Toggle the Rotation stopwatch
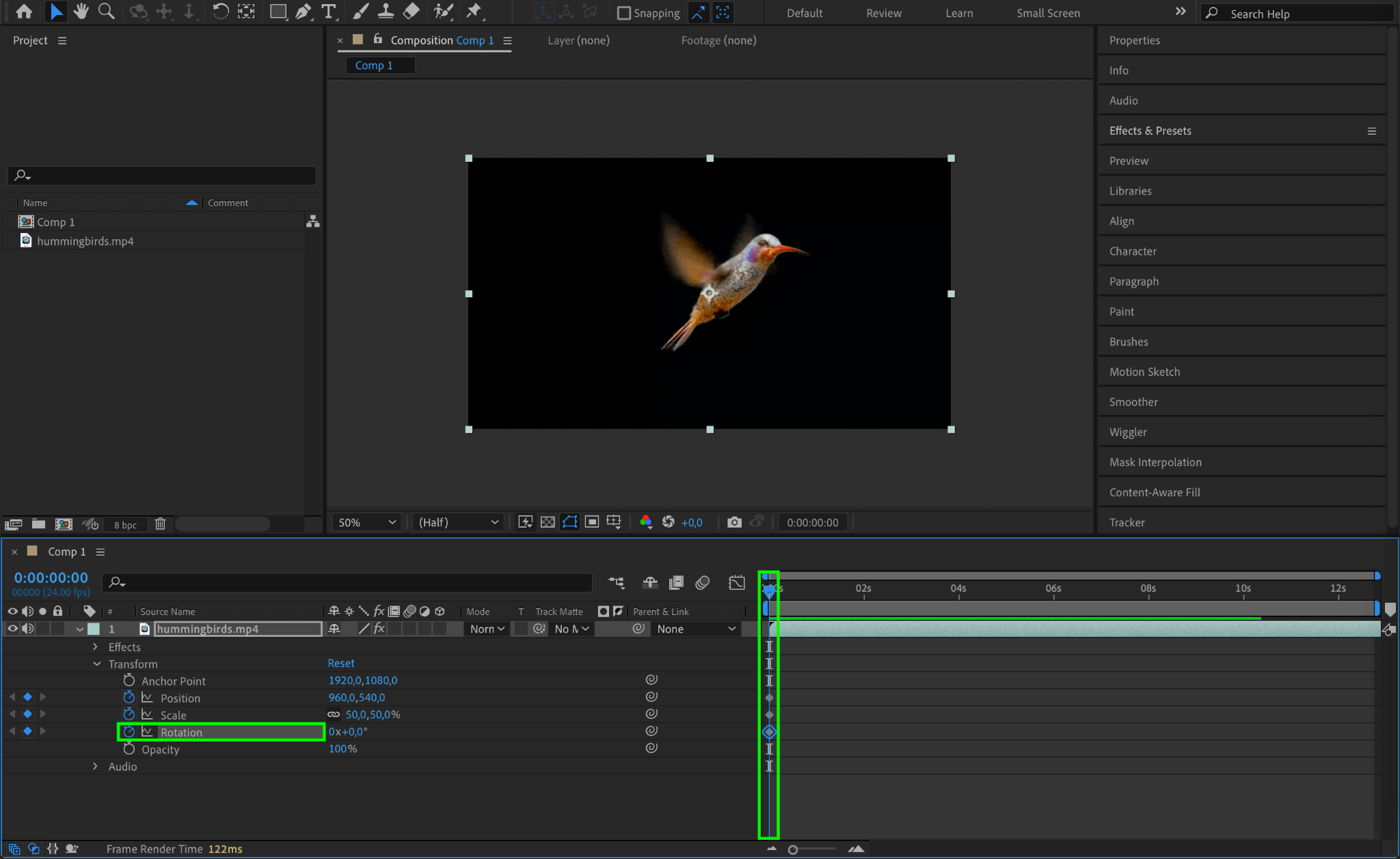Viewport: 1400px width, 859px height. click(x=129, y=732)
